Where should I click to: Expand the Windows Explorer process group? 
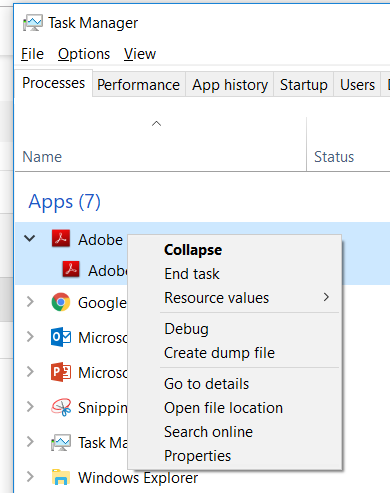coord(30,477)
